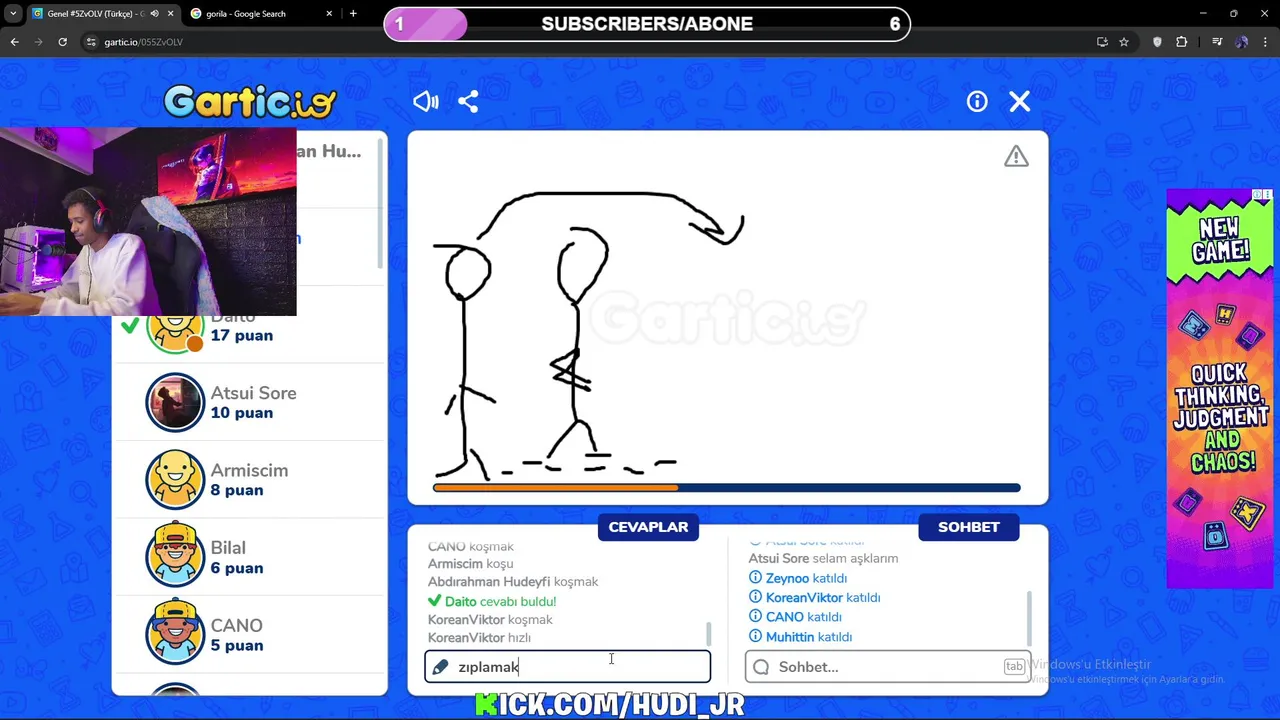The height and width of the screenshot is (720, 1280).
Task: Click the 'KoreanViktor hızlı' answer line
Action: click(x=479, y=637)
